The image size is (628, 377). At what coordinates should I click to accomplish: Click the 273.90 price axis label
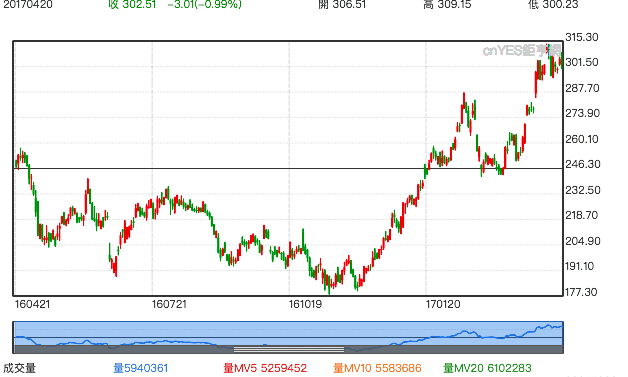pyautogui.click(x=582, y=113)
